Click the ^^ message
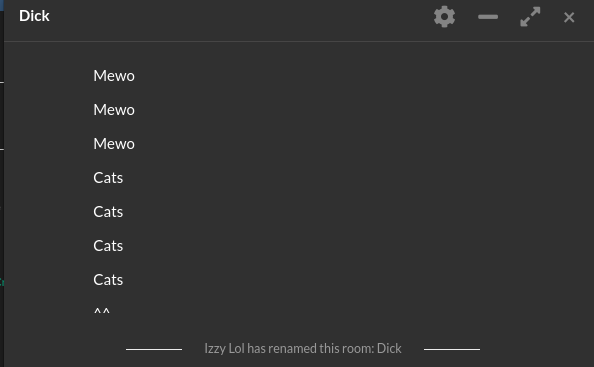 pyautogui.click(x=102, y=311)
